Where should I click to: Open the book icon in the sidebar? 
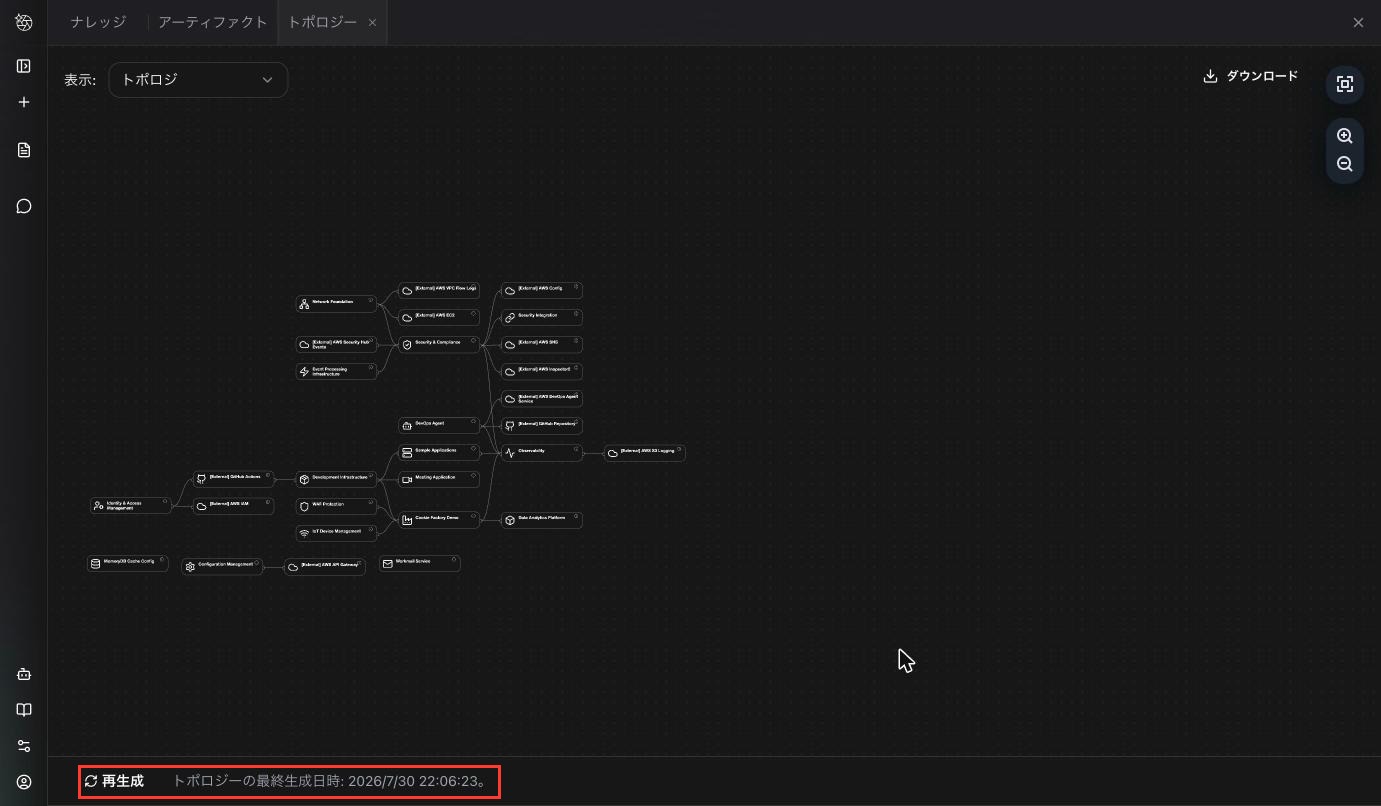click(24, 710)
